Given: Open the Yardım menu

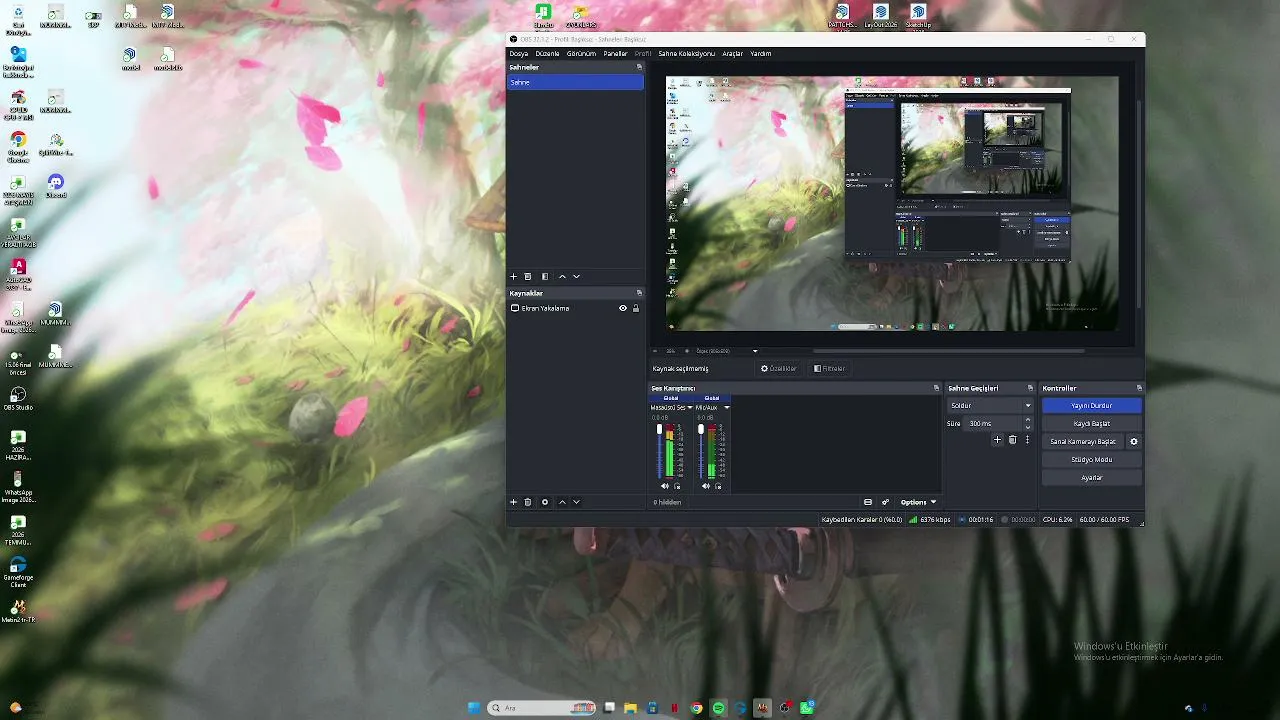Looking at the screenshot, I should (x=761, y=53).
